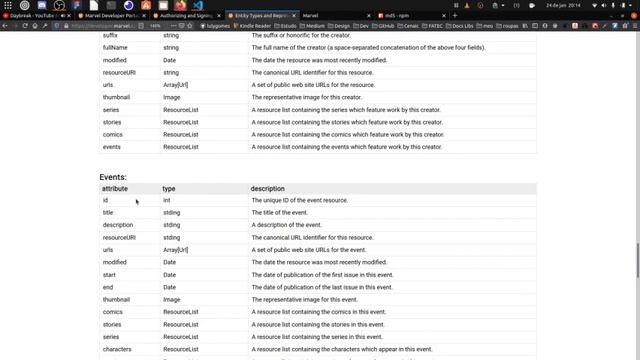Click 'Image' type in creators thumbnail row
640x360 pixels.
click(172, 97)
